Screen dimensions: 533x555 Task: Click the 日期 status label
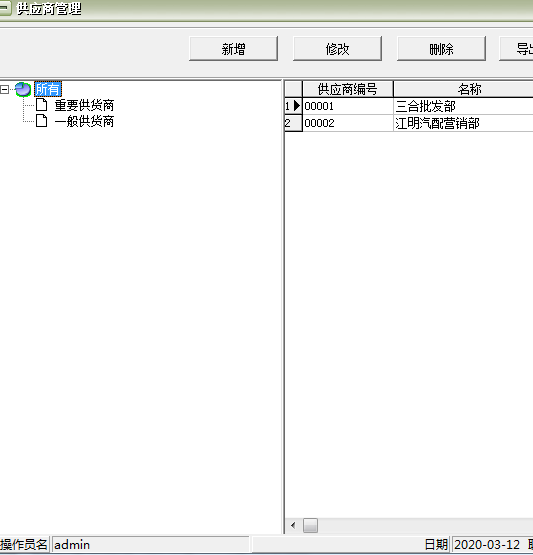click(x=436, y=544)
